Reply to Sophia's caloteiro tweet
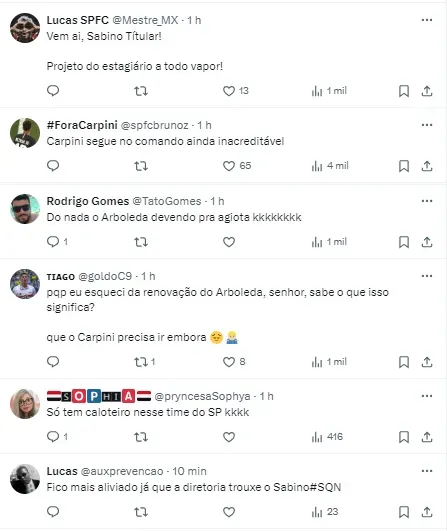Image resolution: width=447 pixels, height=531 pixels. (x=53, y=437)
